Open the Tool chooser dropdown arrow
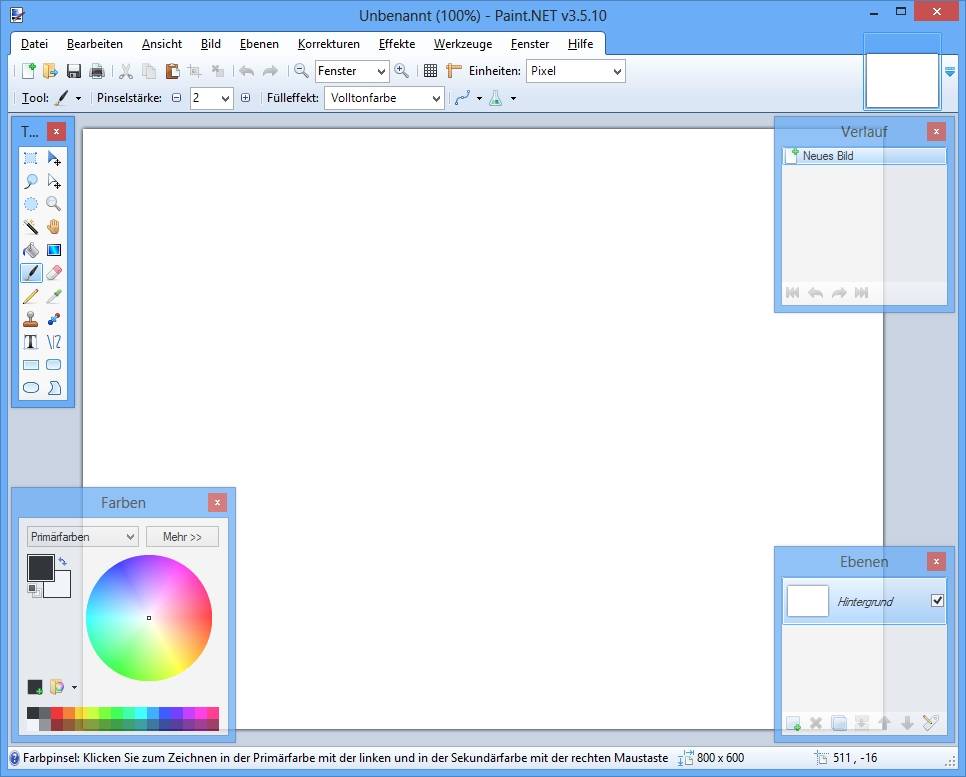 tap(78, 98)
